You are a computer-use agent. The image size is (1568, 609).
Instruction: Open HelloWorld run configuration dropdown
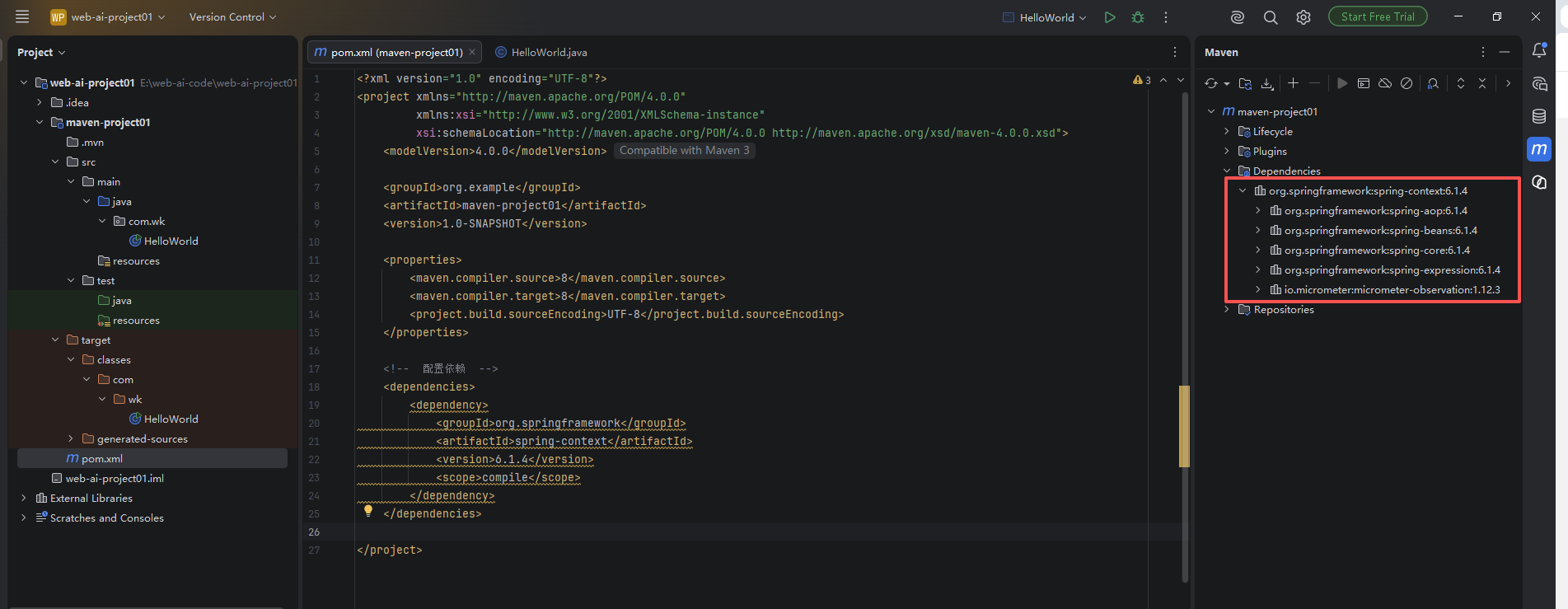point(1045,17)
